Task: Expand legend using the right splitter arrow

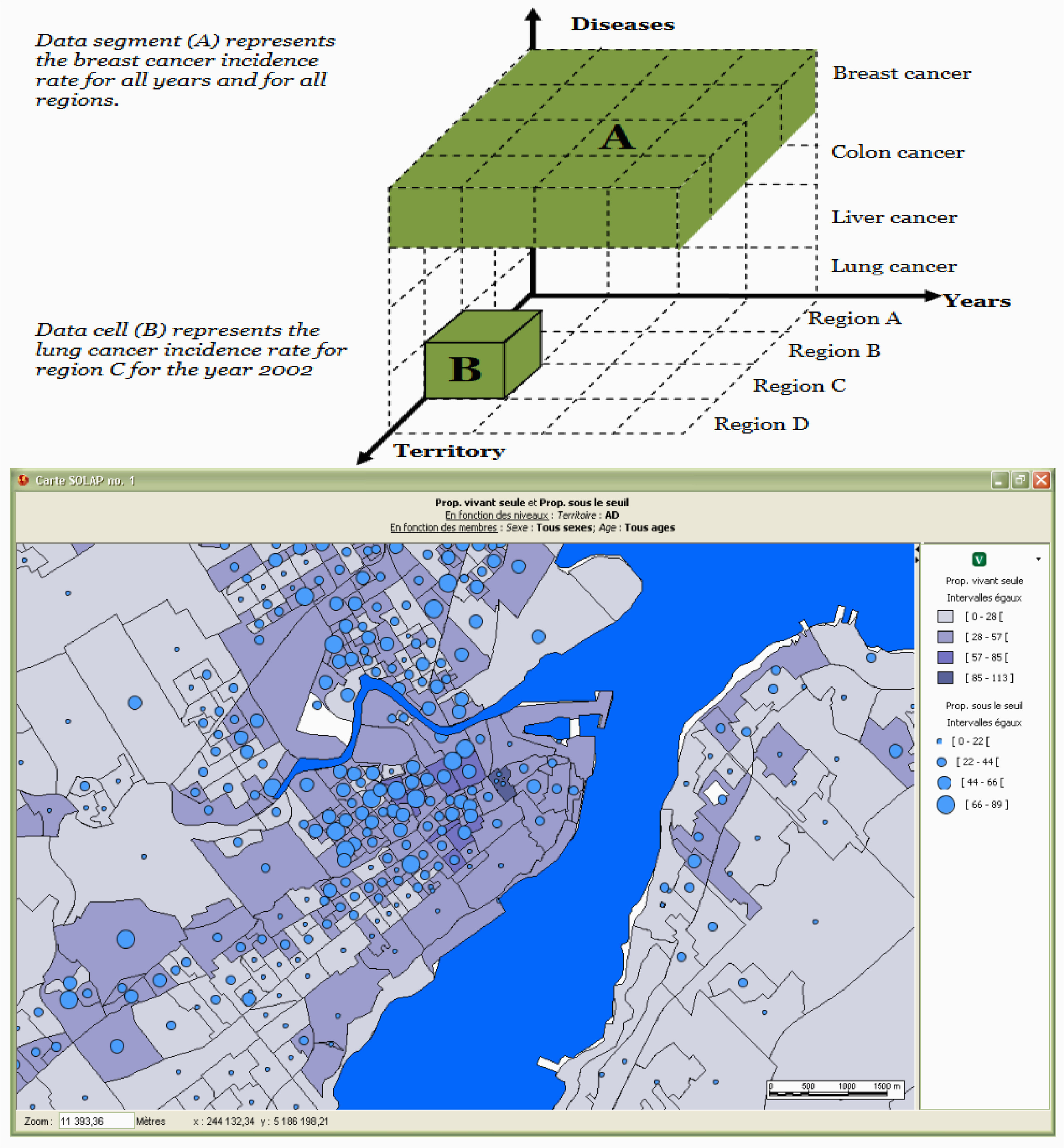Action: pos(917,559)
